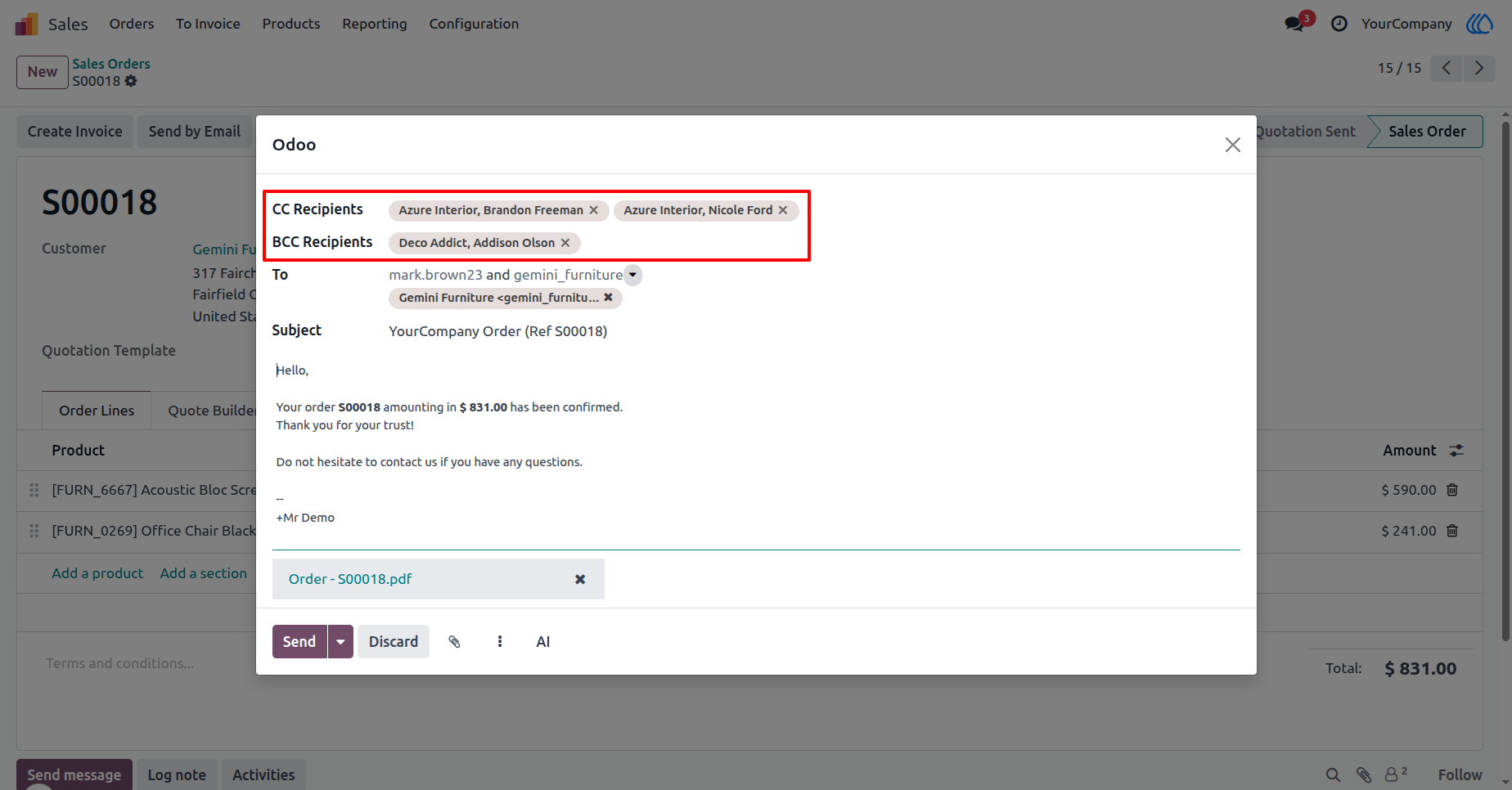This screenshot has height=790, width=1512.
Task: Remove Brandon Freeman from CC recipients
Action: tap(594, 210)
